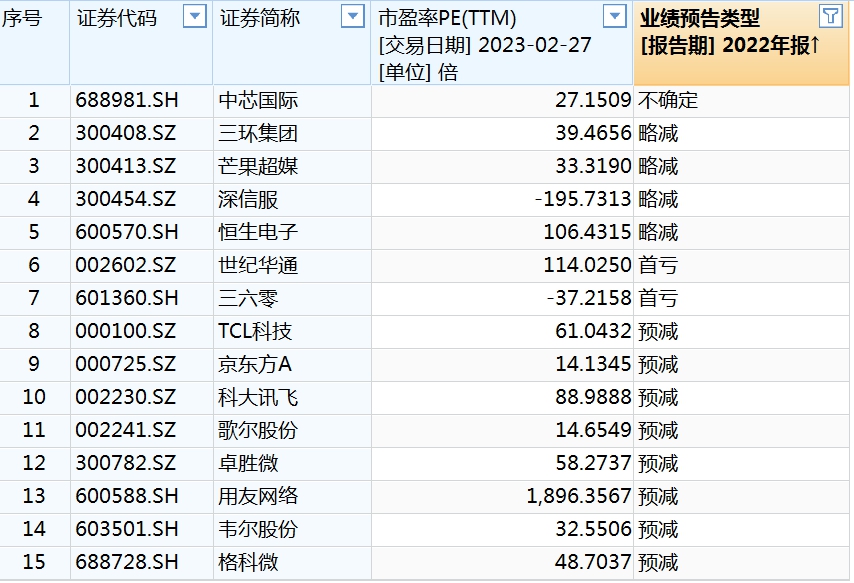The image size is (854, 583).
Task: Click the 市盈率PE(TTM) header text
Action: pos(447,18)
